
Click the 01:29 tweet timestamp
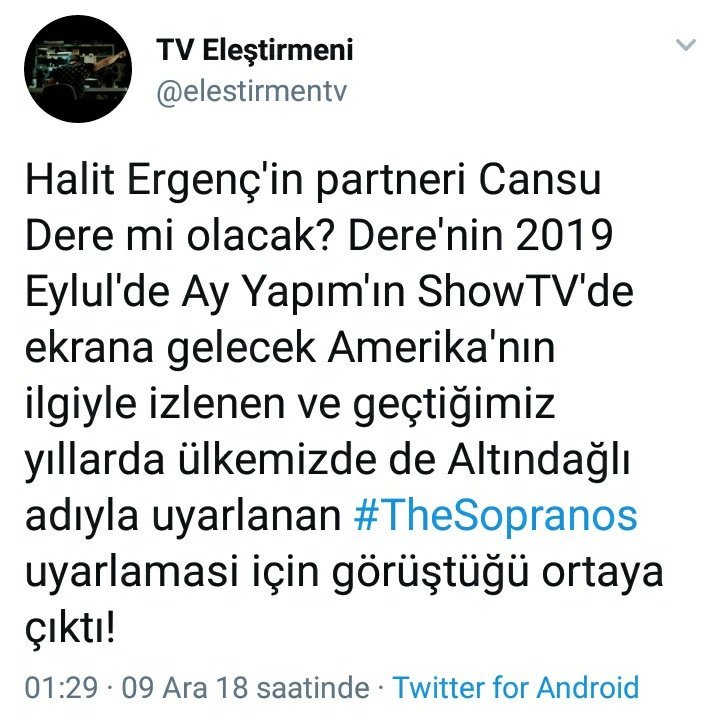tap(61, 687)
